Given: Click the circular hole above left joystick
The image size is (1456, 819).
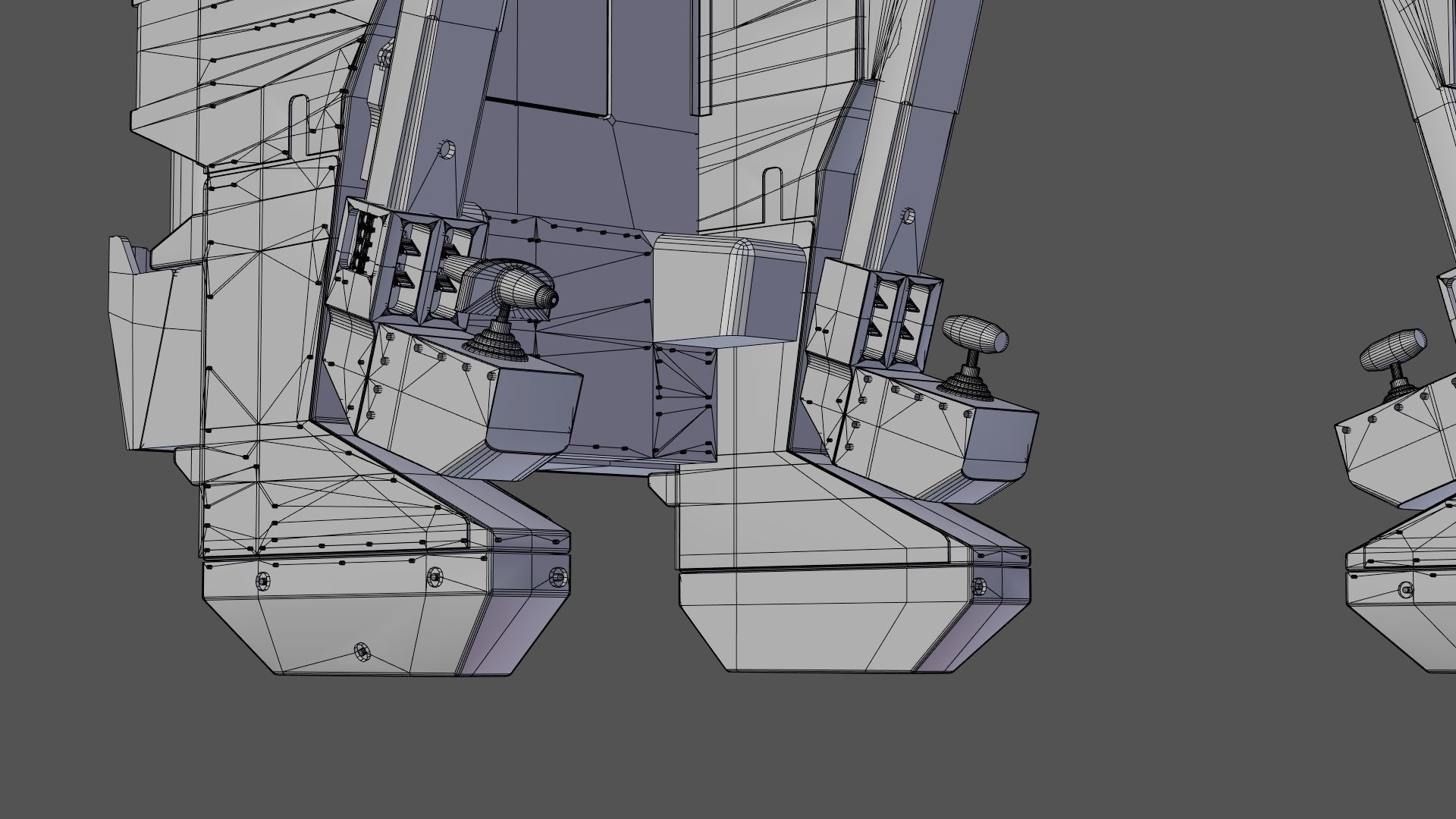Looking at the screenshot, I should point(447,150).
